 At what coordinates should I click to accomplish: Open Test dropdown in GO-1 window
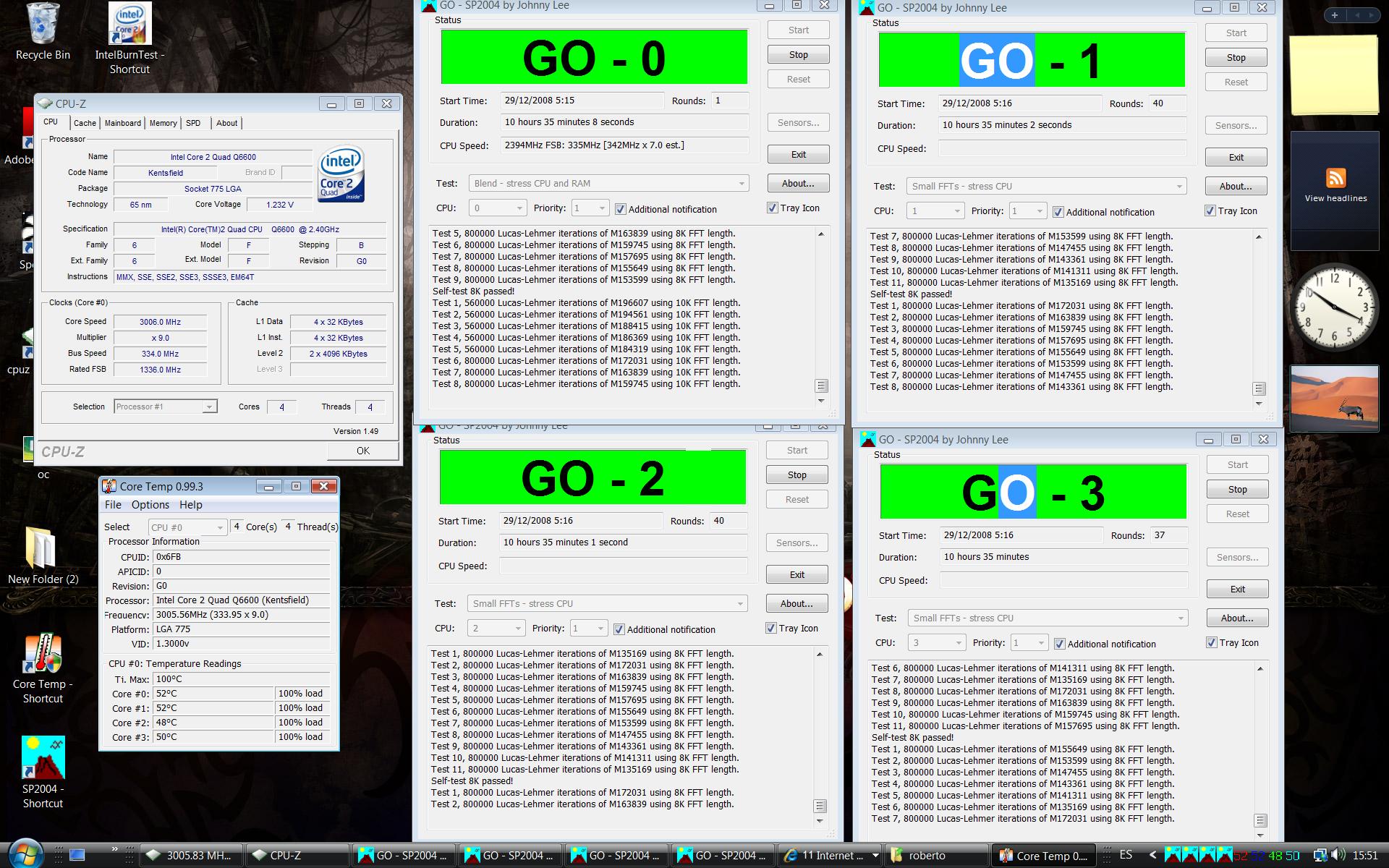coord(1046,187)
